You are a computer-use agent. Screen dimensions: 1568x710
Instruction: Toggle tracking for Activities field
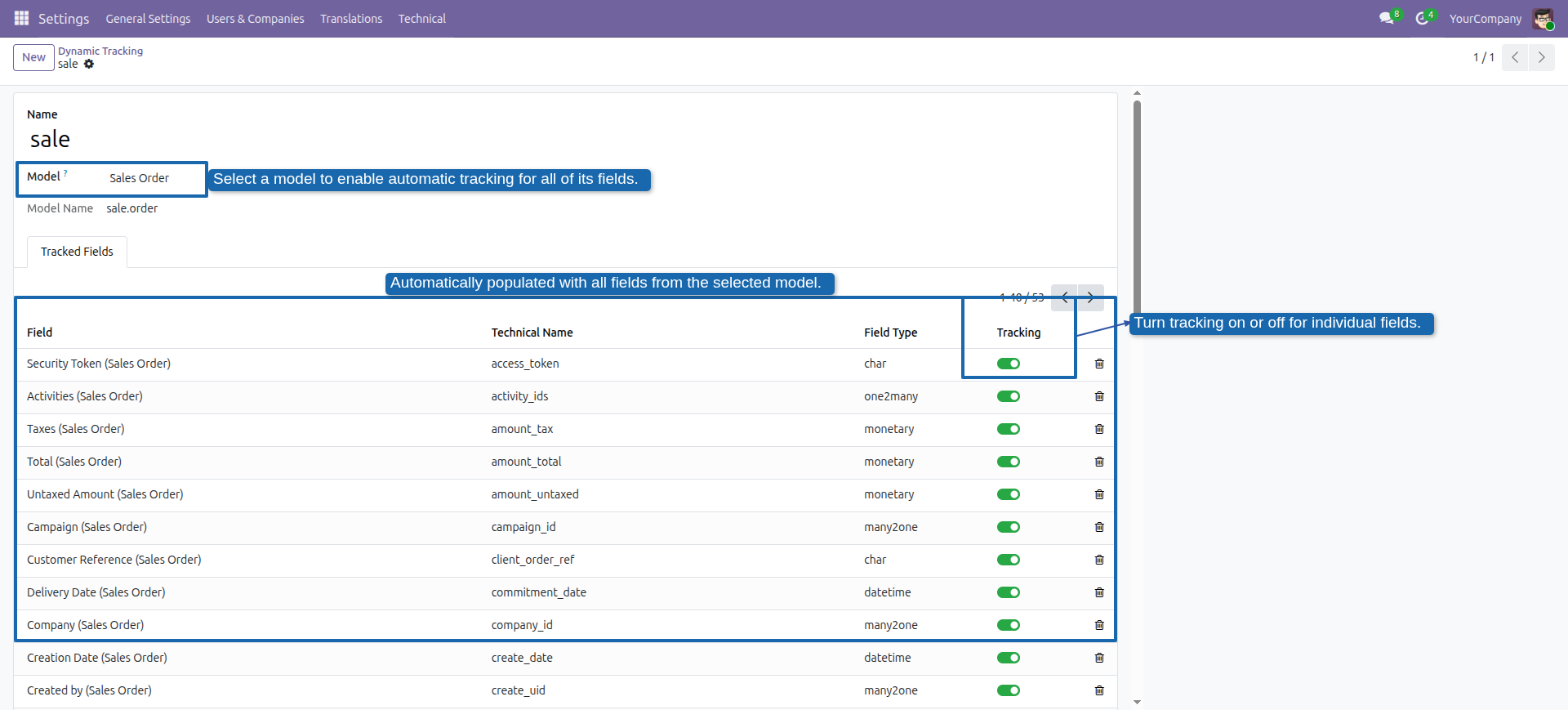[1009, 396]
